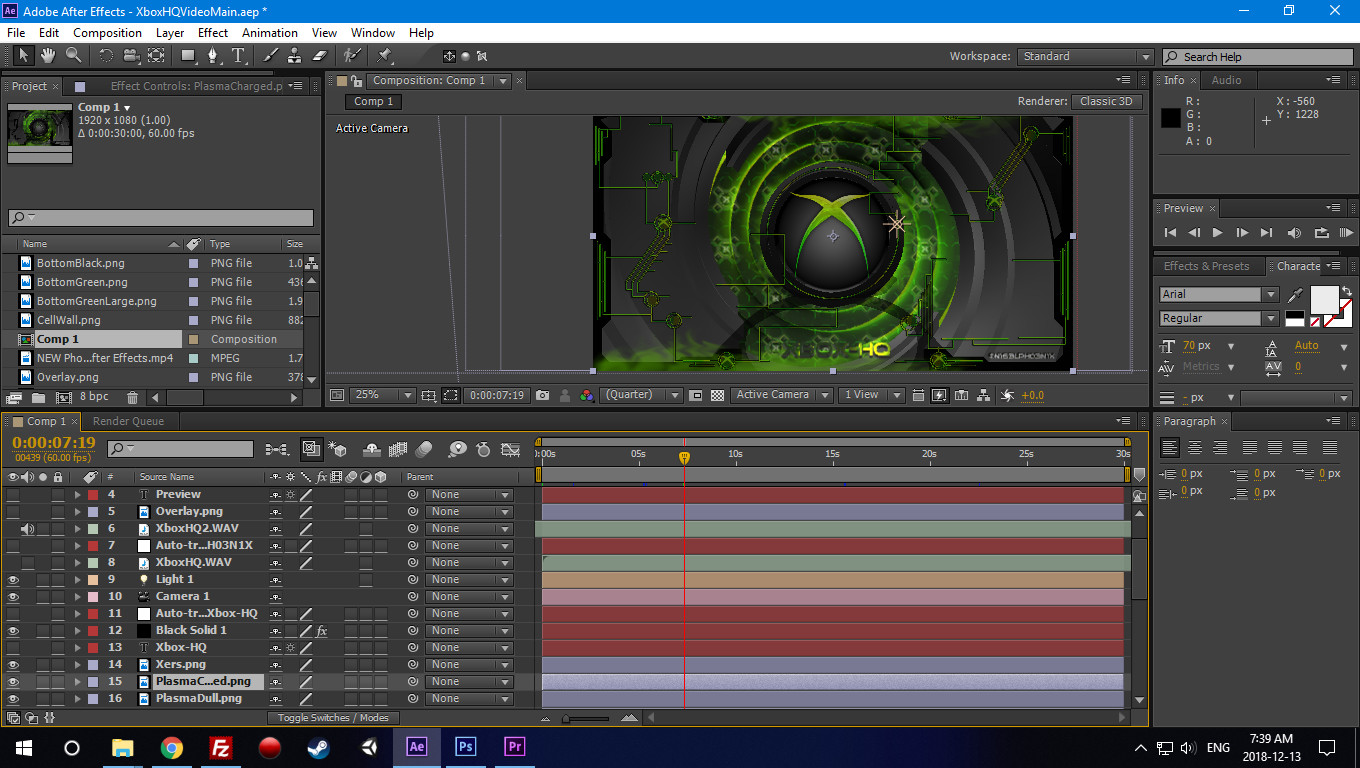The width and height of the screenshot is (1360, 768).
Task: Click the red label swatch of Preview layer
Action: (x=93, y=494)
